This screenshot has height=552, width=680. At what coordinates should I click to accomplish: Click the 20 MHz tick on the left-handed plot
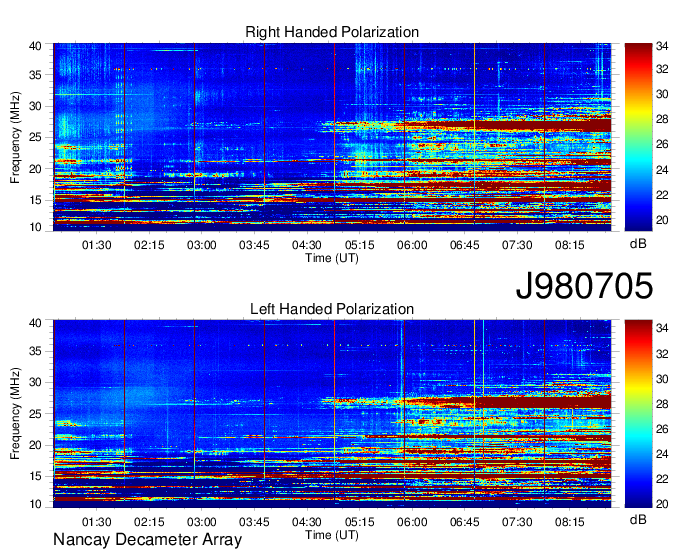click(x=35, y=445)
